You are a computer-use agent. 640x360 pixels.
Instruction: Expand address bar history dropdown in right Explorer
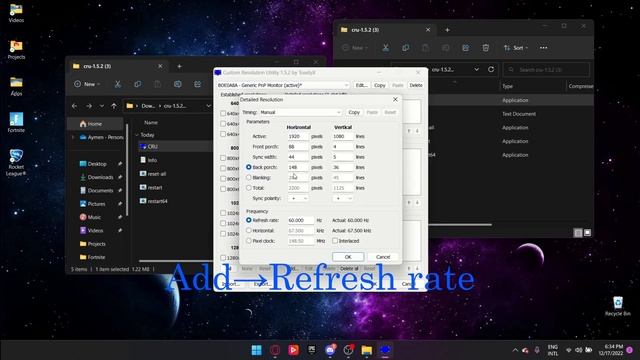click(476, 69)
